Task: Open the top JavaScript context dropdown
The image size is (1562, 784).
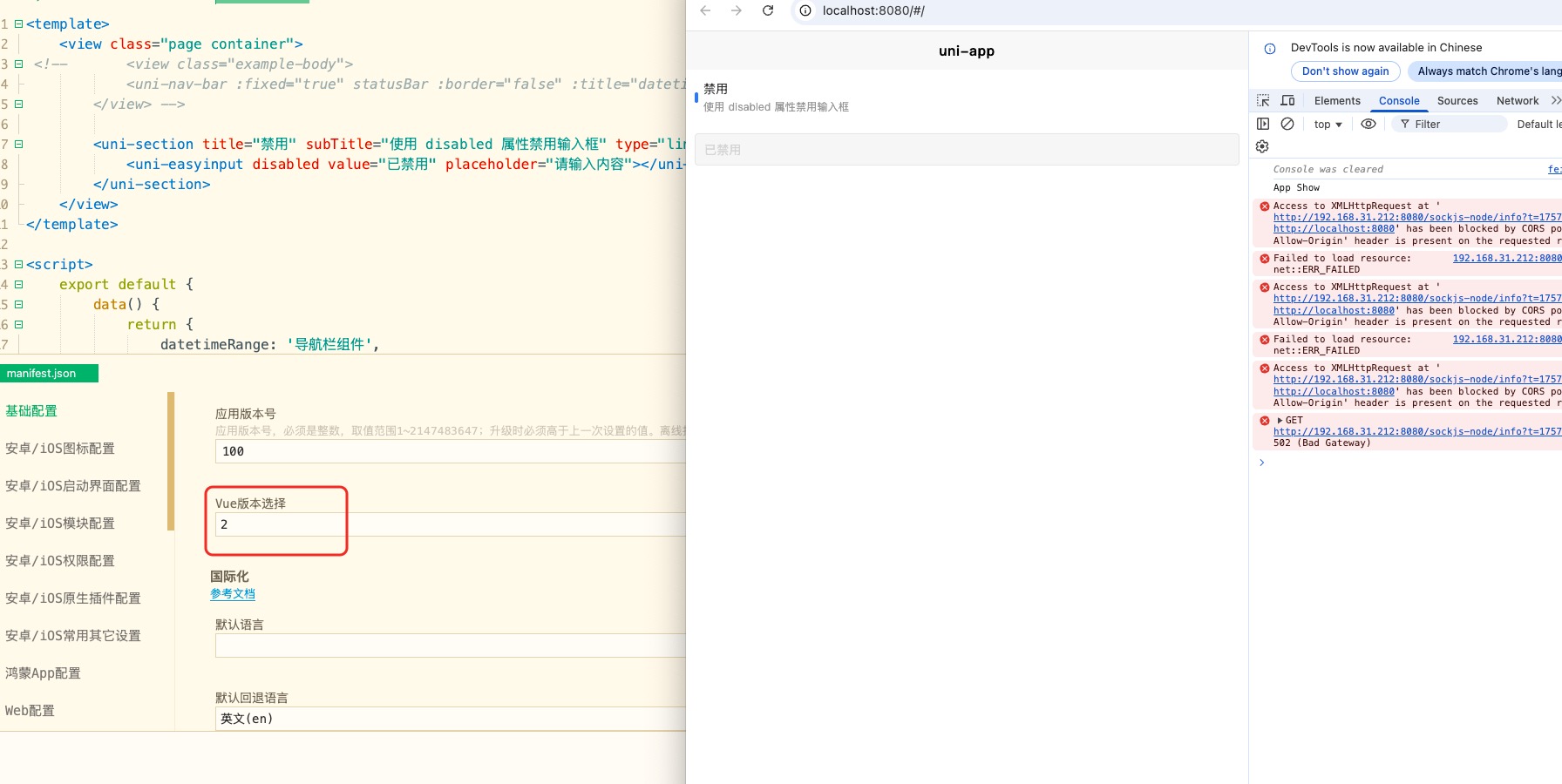Action: pyautogui.click(x=1328, y=125)
